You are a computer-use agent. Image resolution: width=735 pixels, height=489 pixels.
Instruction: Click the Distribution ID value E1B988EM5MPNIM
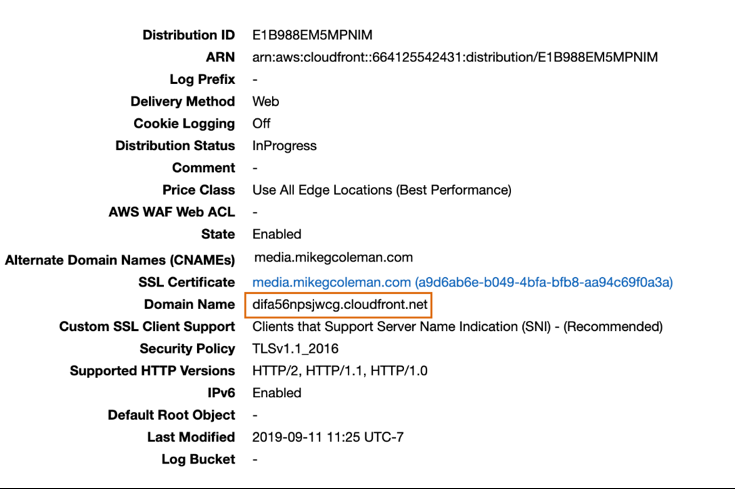(312, 35)
